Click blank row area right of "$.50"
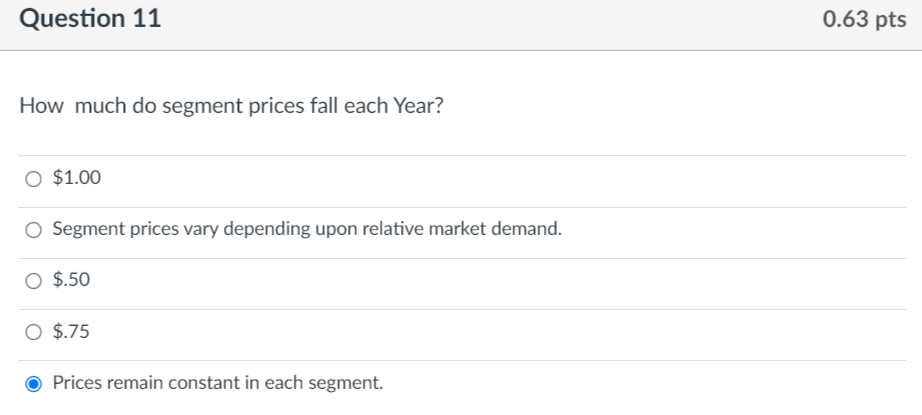This screenshot has height=415, width=922. [500, 281]
